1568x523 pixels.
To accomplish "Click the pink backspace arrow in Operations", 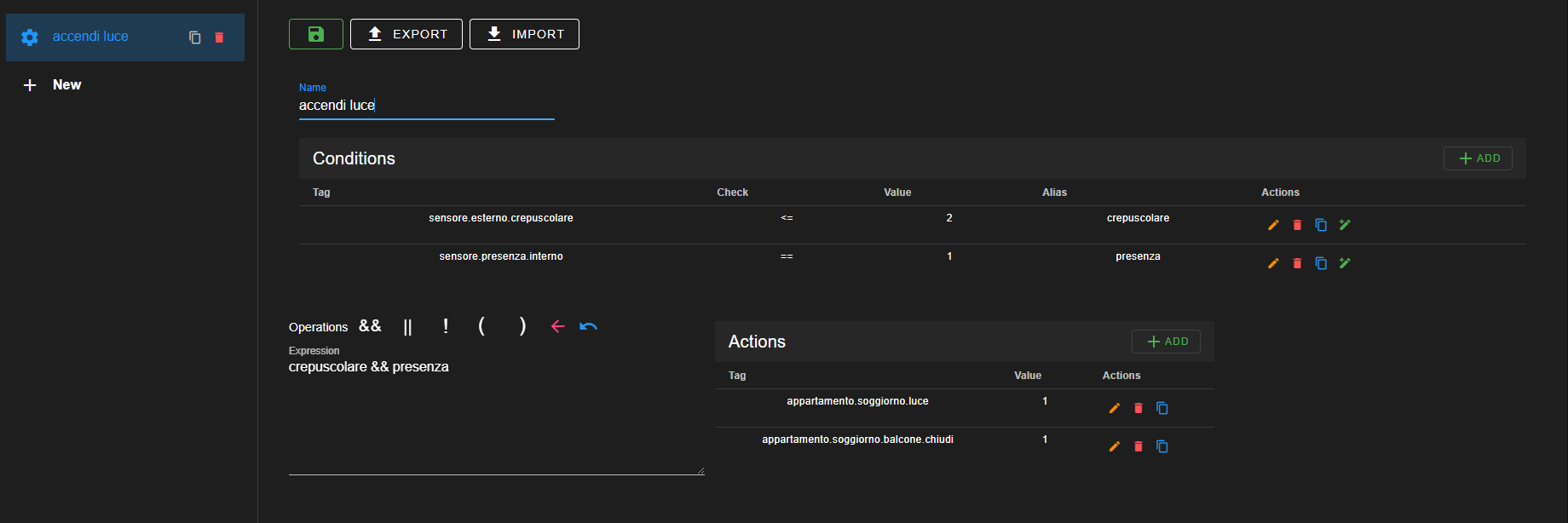I will 557,326.
